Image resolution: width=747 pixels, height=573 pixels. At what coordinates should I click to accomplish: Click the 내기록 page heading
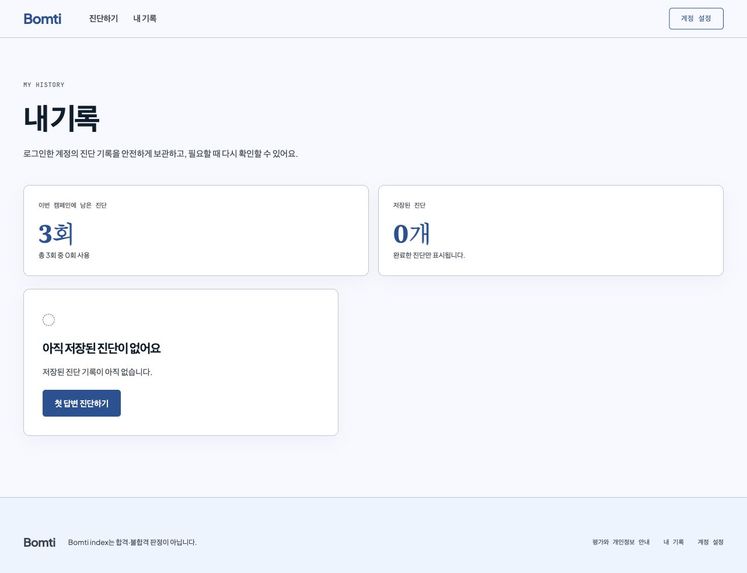[61, 119]
